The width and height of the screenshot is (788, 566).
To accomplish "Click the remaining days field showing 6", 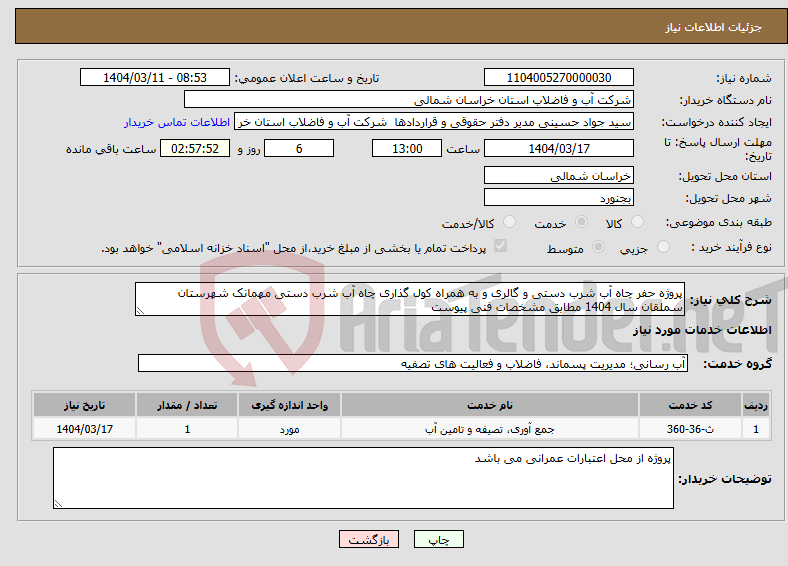I will [x=299, y=148].
